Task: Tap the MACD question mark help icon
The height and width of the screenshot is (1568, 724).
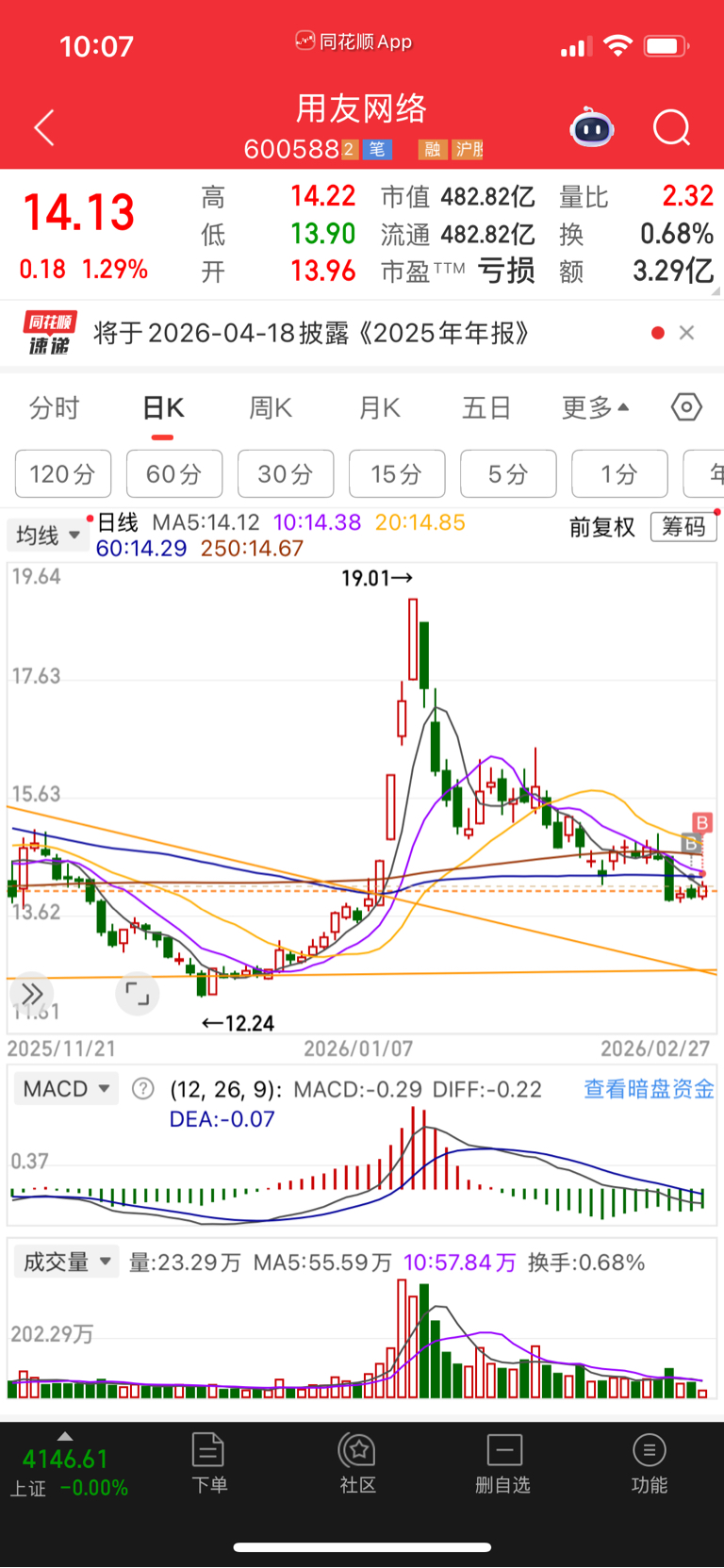Action: coord(142,1089)
